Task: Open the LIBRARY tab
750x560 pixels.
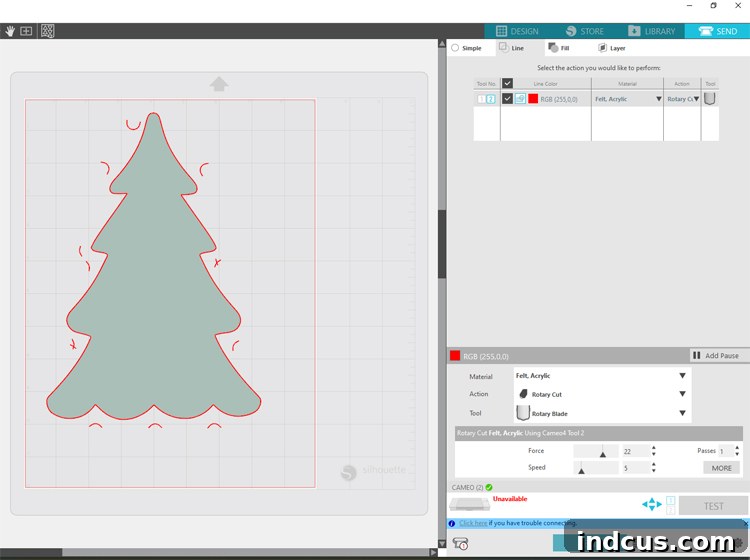Action: (651, 31)
